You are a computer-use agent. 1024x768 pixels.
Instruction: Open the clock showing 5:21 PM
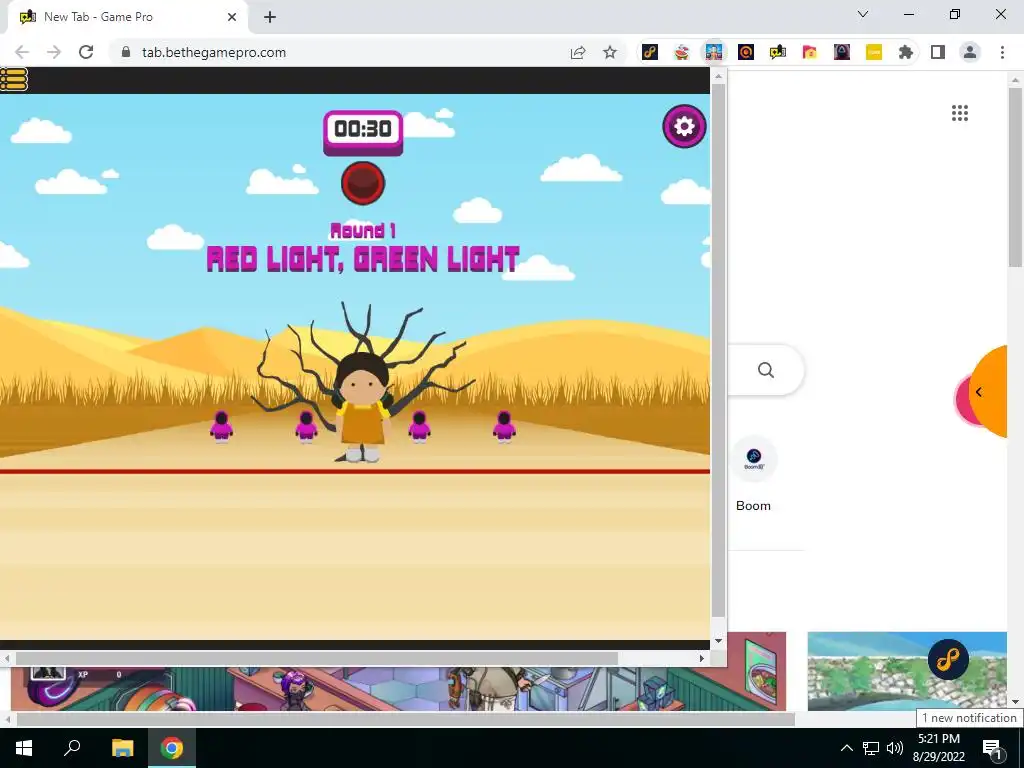pos(938,748)
